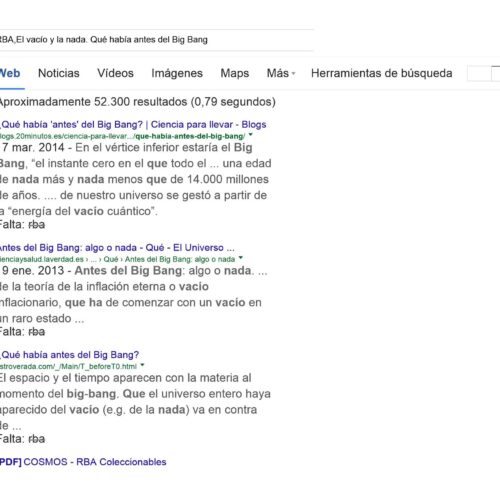500x500 pixels.
Task: Click the 'Aproximadamente 52.300 resultados' text
Action: [138, 102]
